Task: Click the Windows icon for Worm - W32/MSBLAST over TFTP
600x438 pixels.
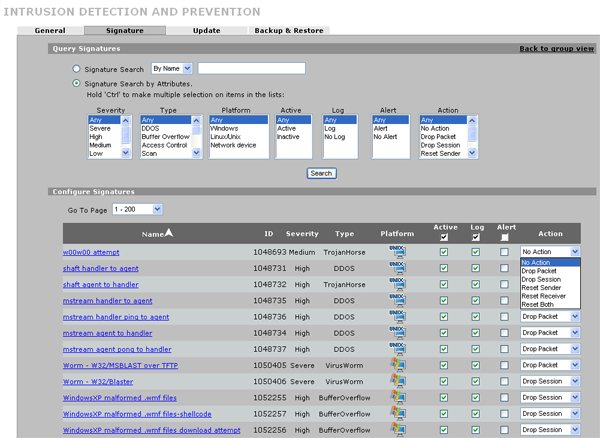Action: [399, 365]
